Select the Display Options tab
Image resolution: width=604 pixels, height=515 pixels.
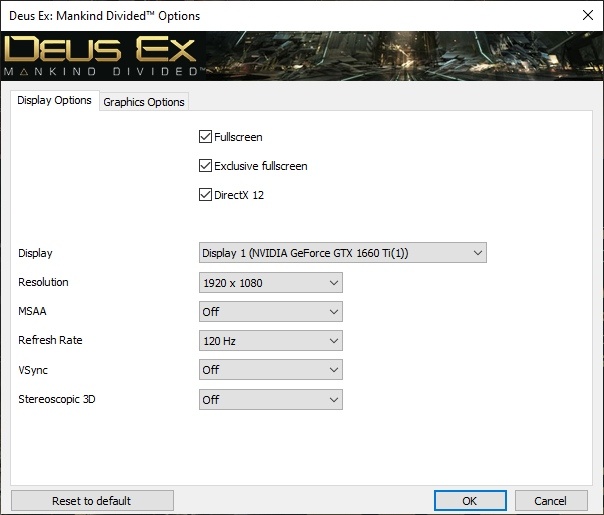(55, 101)
